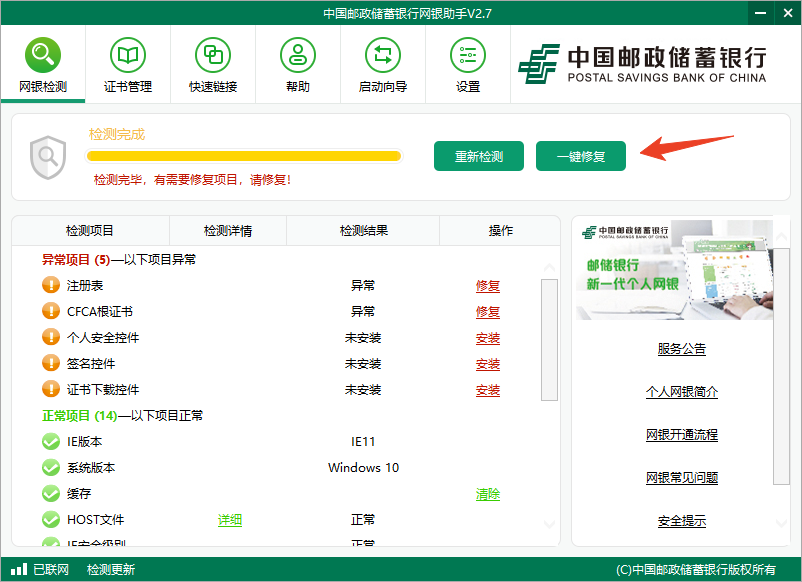Click the warning icon next to CFCA根证书

[51, 311]
